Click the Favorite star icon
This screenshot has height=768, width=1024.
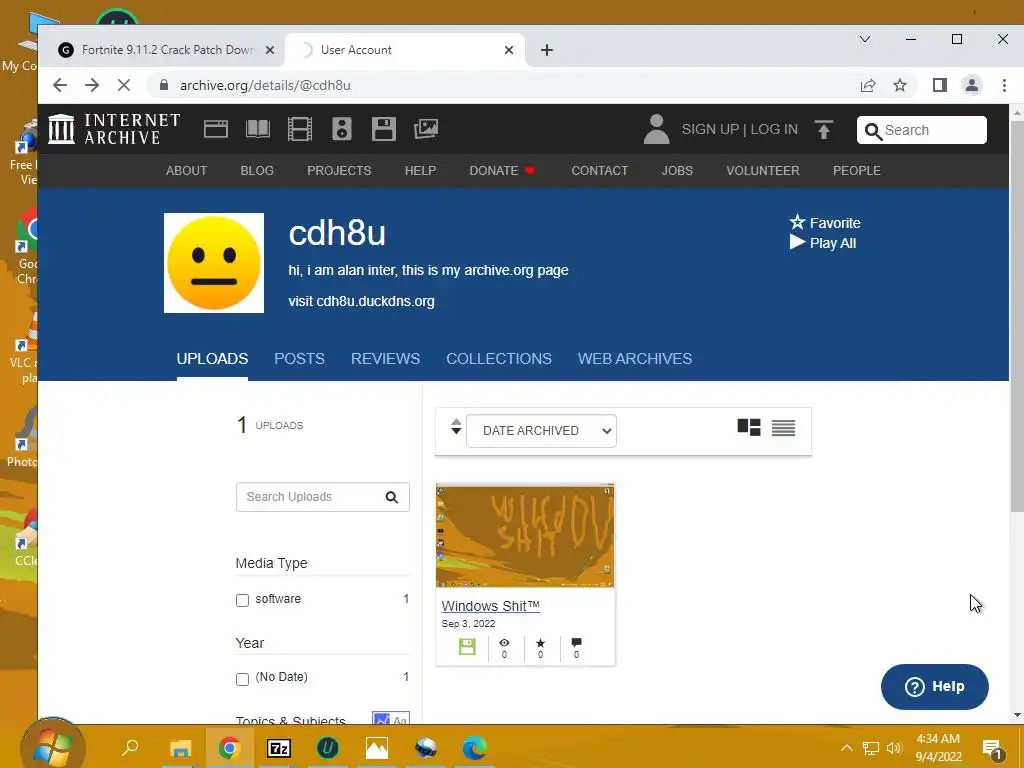(x=797, y=222)
